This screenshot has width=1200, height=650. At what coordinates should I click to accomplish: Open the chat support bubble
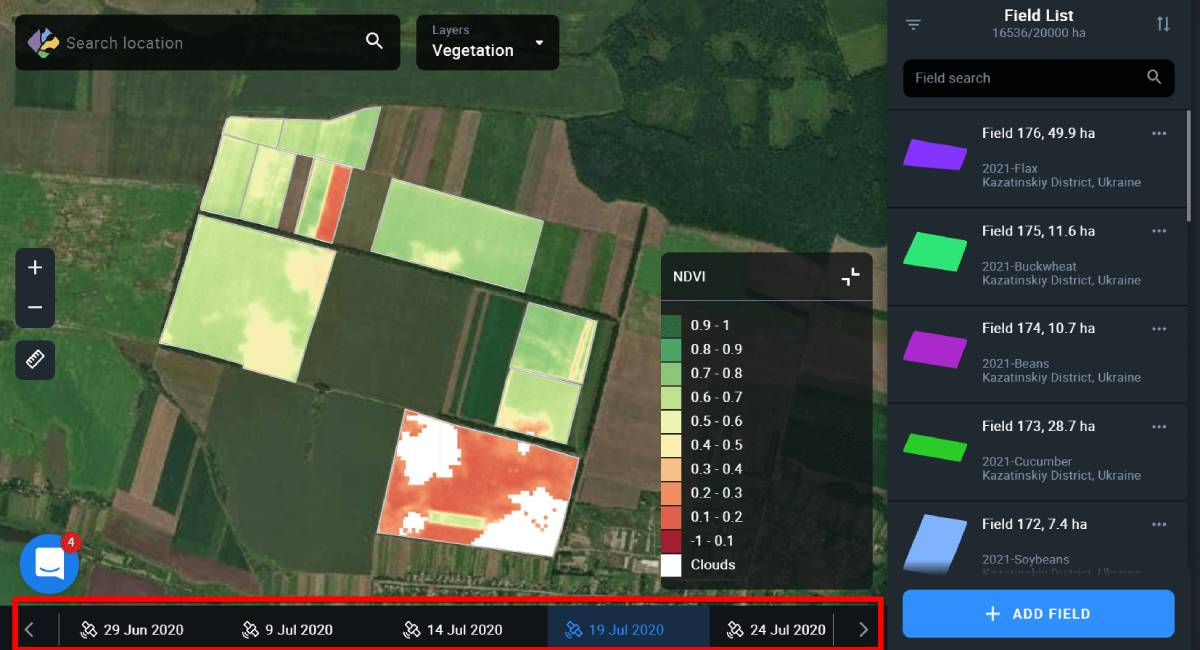(49, 564)
